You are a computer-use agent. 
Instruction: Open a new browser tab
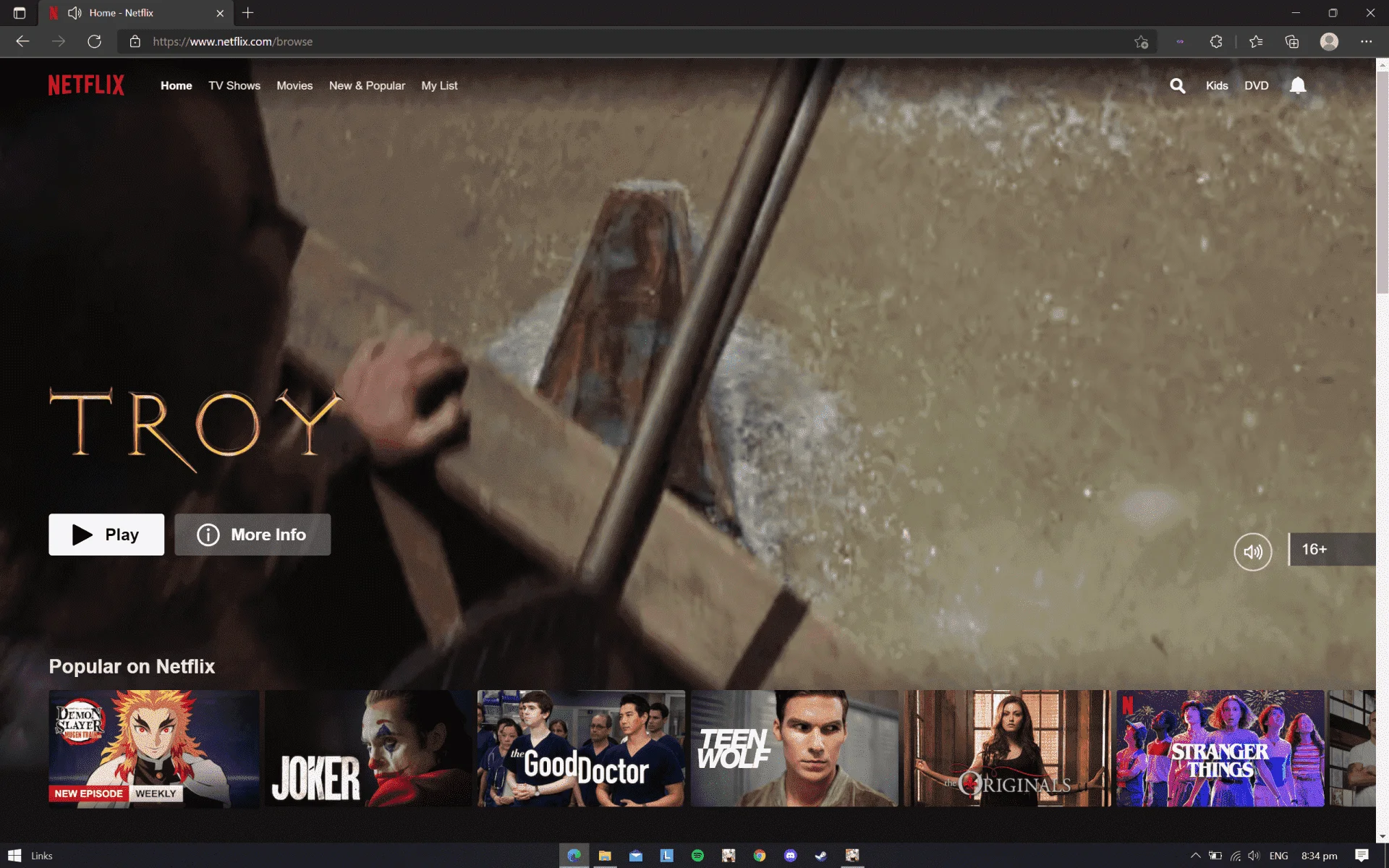[x=248, y=12]
